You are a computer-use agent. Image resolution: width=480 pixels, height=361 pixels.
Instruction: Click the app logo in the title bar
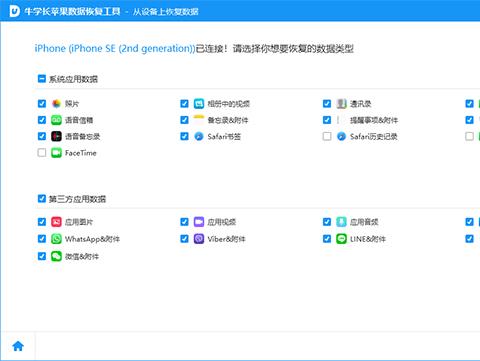coord(15,11)
